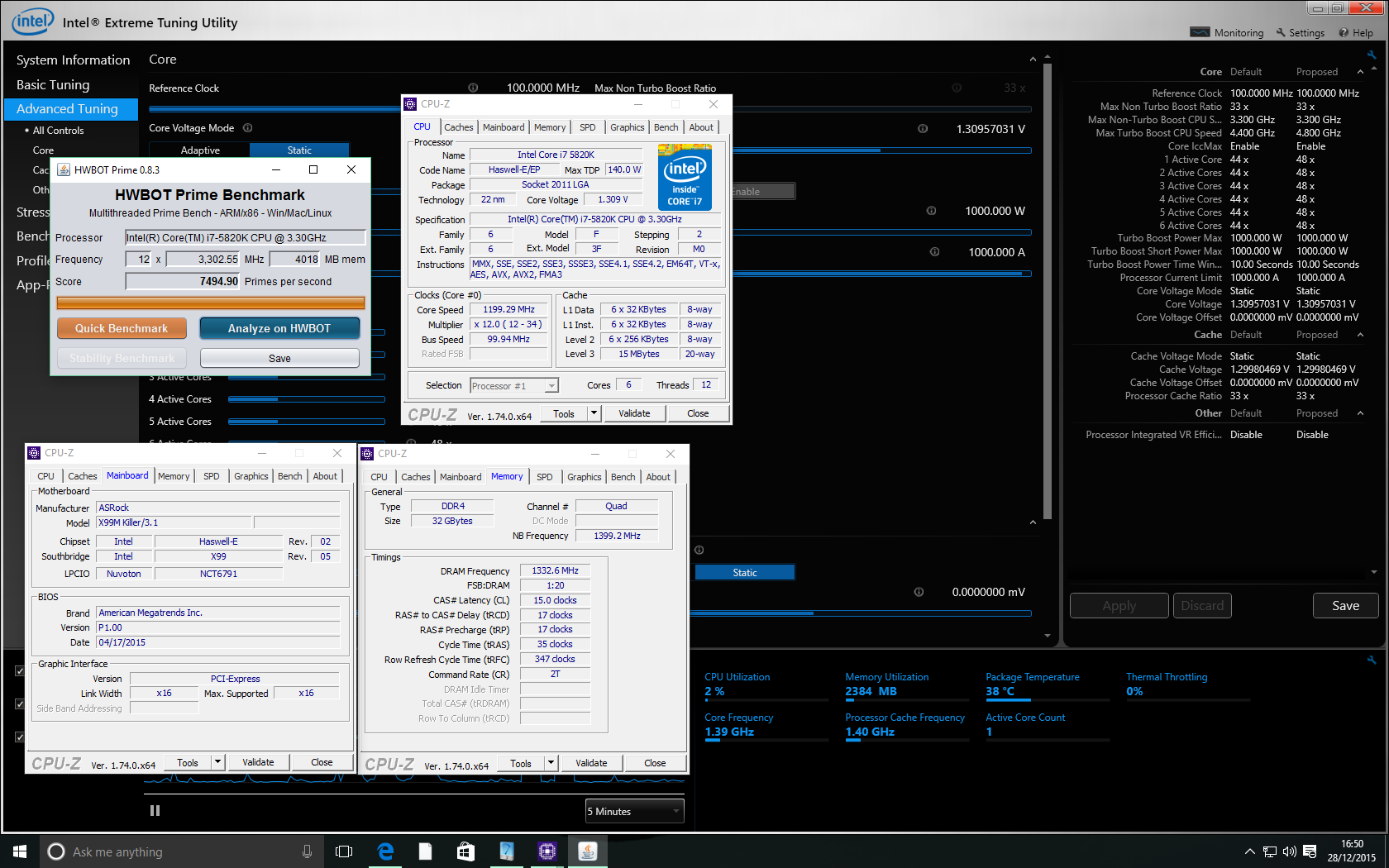Click the main tuning panel vertical scrollbar
The image size is (1389, 868).
click(1048, 289)
